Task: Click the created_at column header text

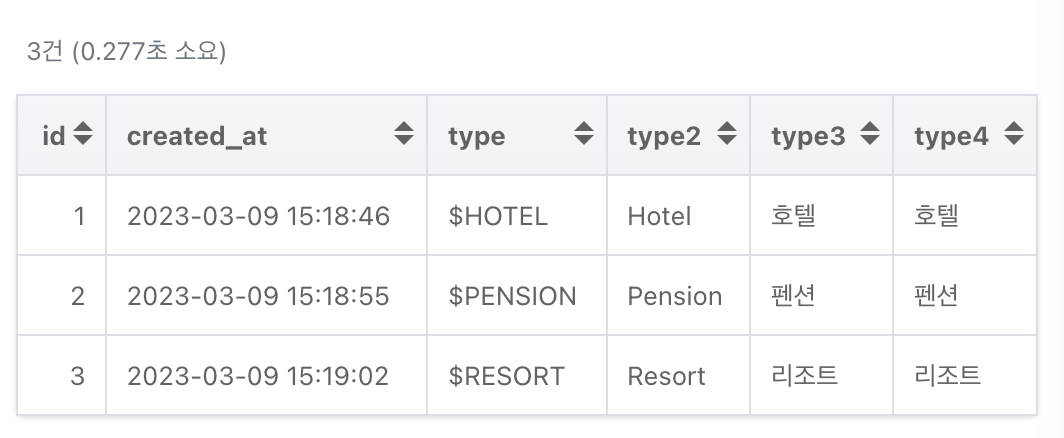Action: [x=197, y=136]
